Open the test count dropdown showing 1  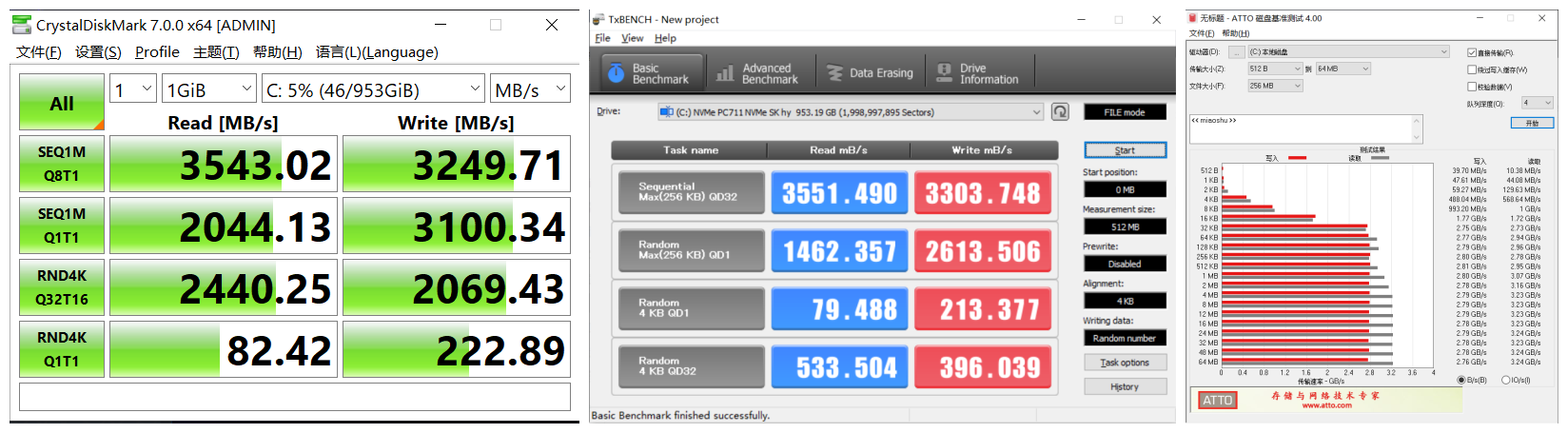(133, 89)
